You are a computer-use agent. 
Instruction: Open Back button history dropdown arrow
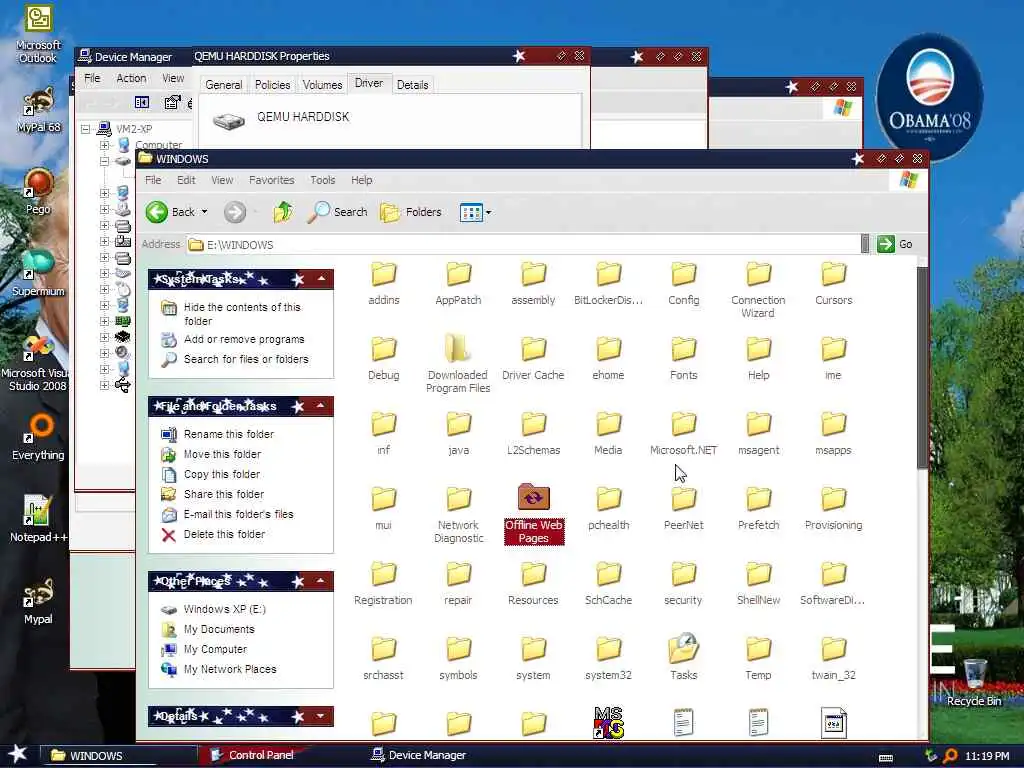(204, 212)
